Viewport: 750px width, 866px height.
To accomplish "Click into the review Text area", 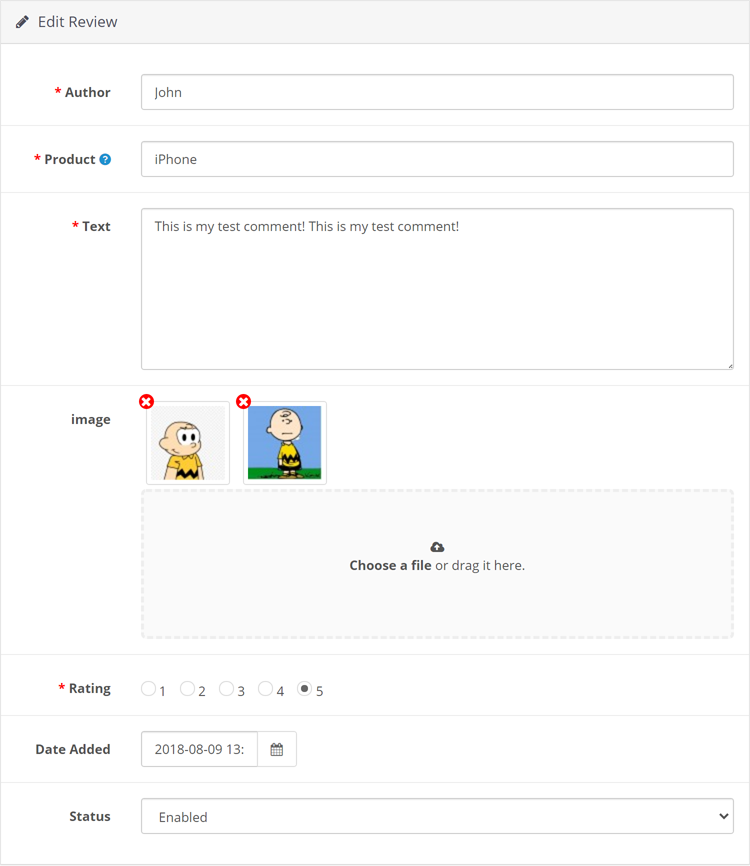I will (x=437, y=289).
